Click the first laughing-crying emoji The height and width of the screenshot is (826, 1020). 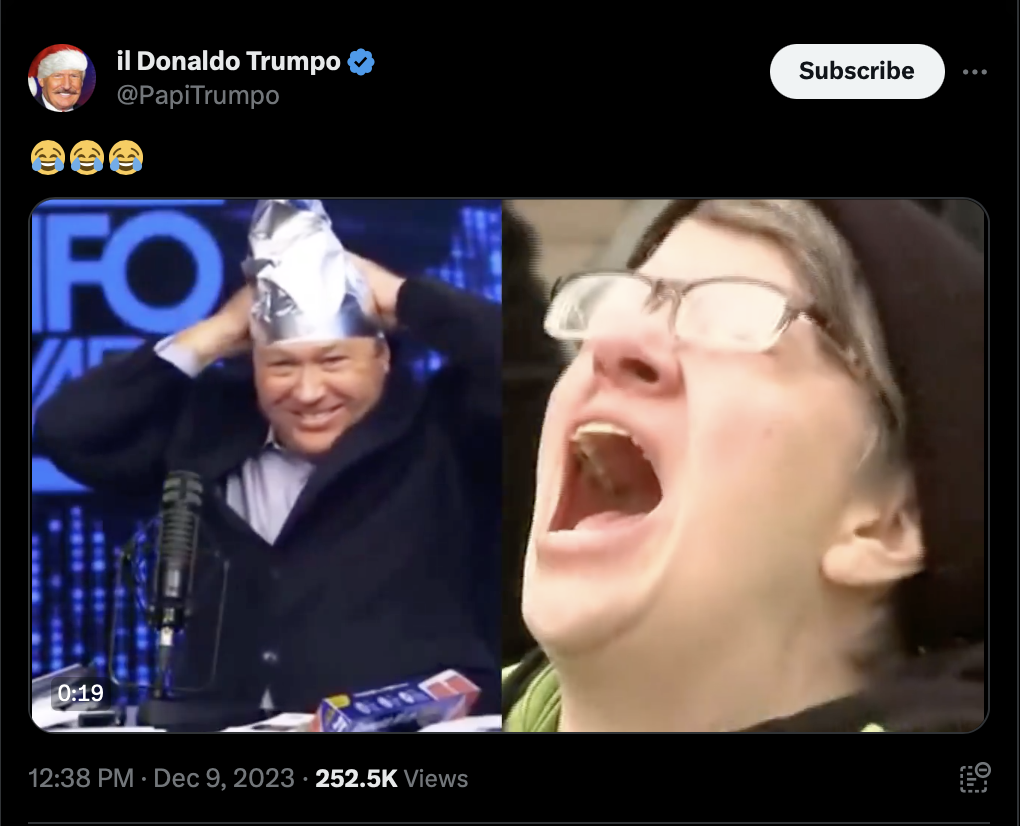coord(48,157)
